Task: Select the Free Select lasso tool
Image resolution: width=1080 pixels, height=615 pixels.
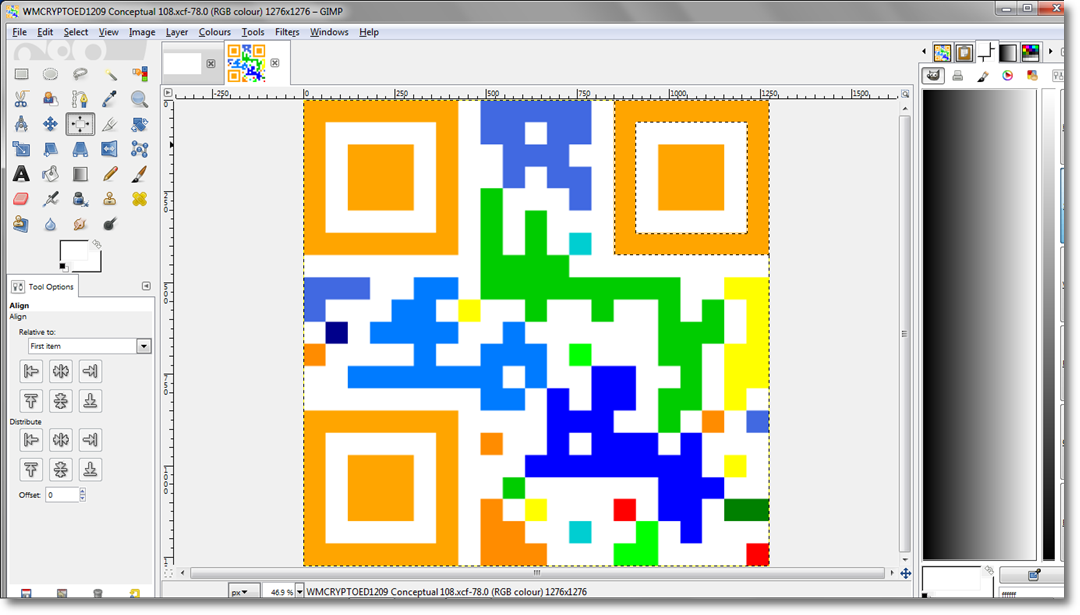Action: [x=80, y=74]
